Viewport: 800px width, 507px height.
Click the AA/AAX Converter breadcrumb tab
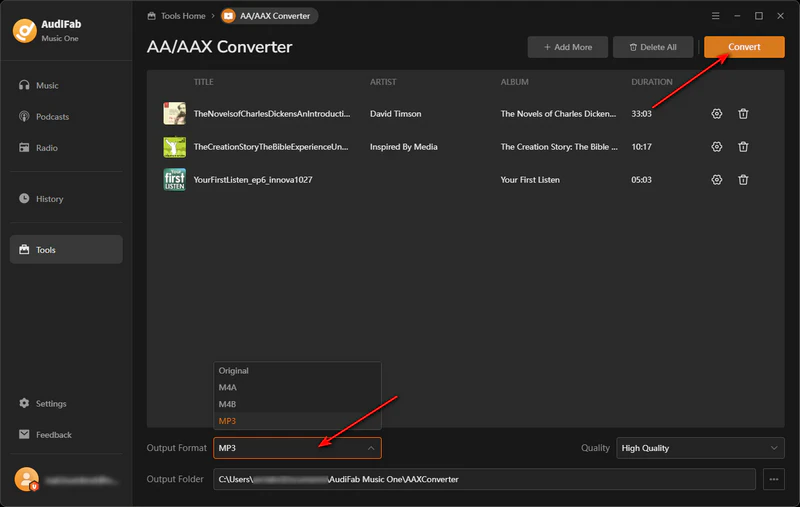coord(269,16)
